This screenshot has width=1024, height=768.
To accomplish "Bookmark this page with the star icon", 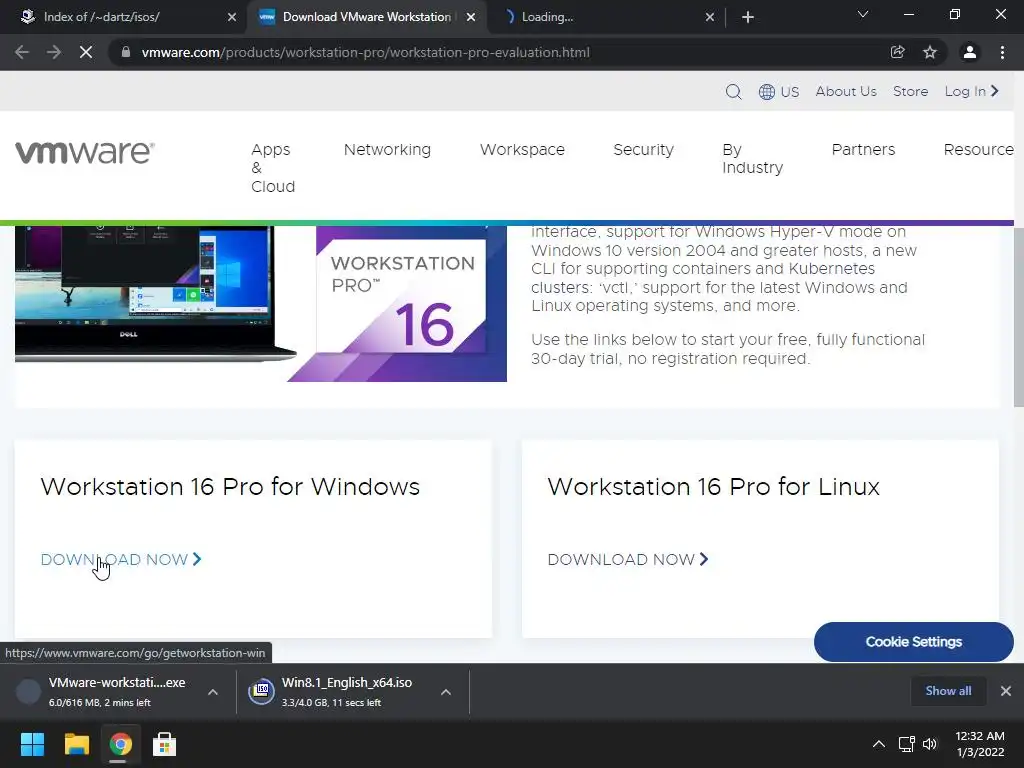I will (930, 52).
